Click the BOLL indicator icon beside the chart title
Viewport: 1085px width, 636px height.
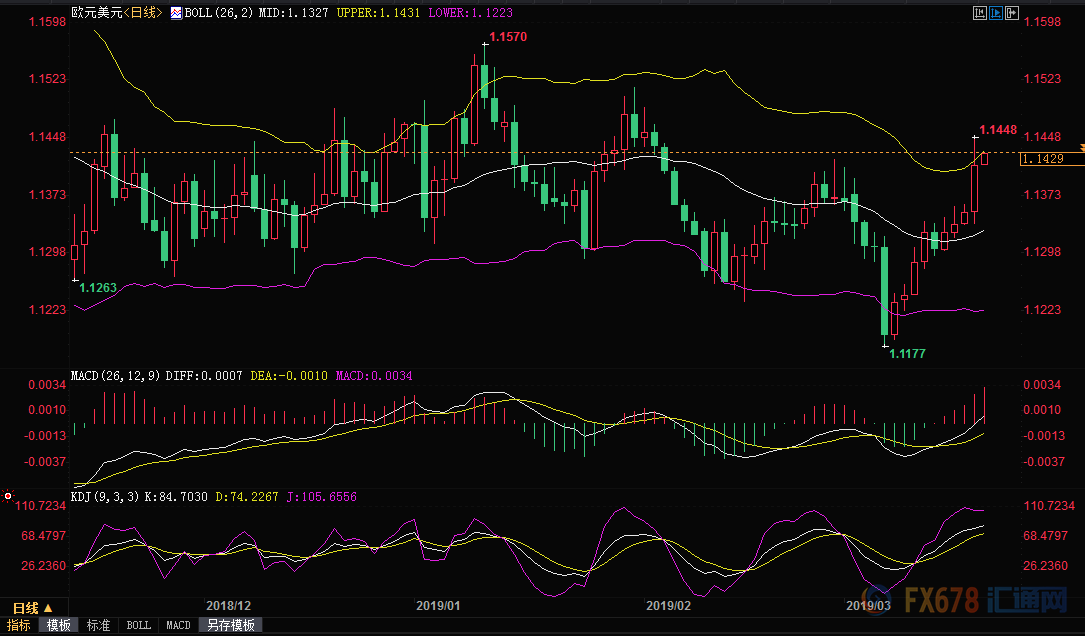click(x=176, y=12)
